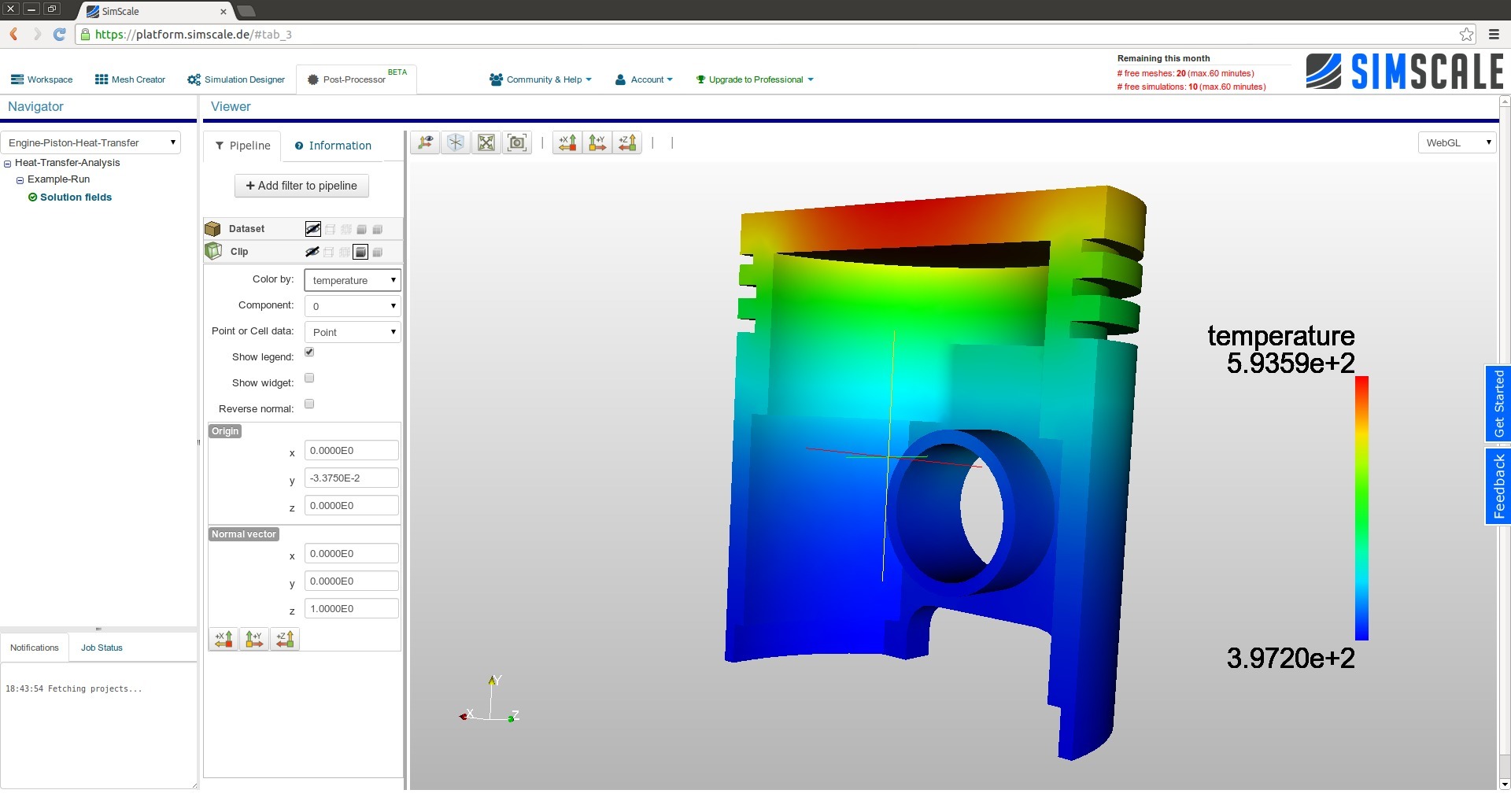Click the orientation axes icon in viewer toolbar
The width and height of the screenshot is (1511, 812).
426,142
